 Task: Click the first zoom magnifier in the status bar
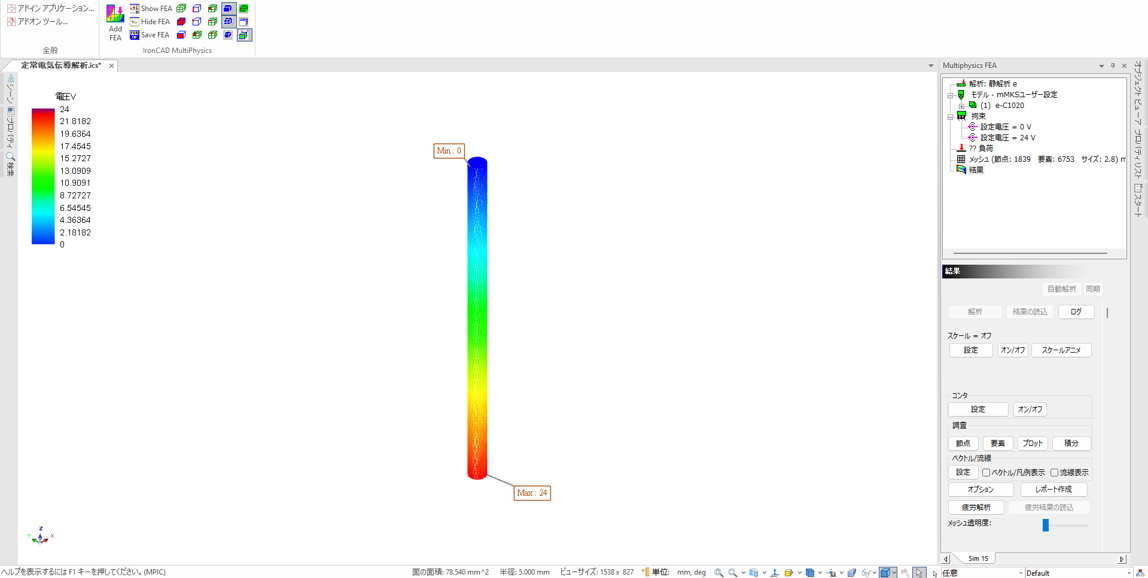[x=719, y=572]
